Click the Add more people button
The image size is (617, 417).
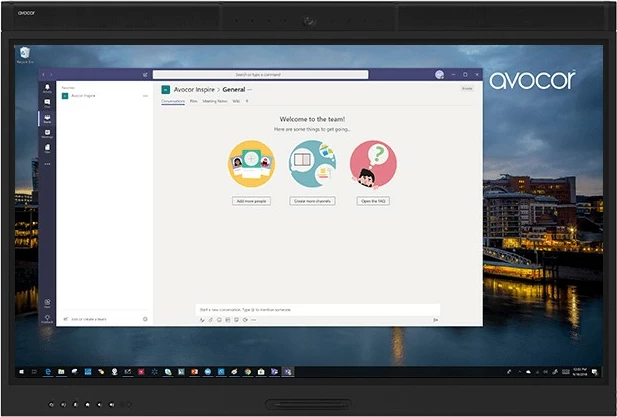click(x=251, y=201)
